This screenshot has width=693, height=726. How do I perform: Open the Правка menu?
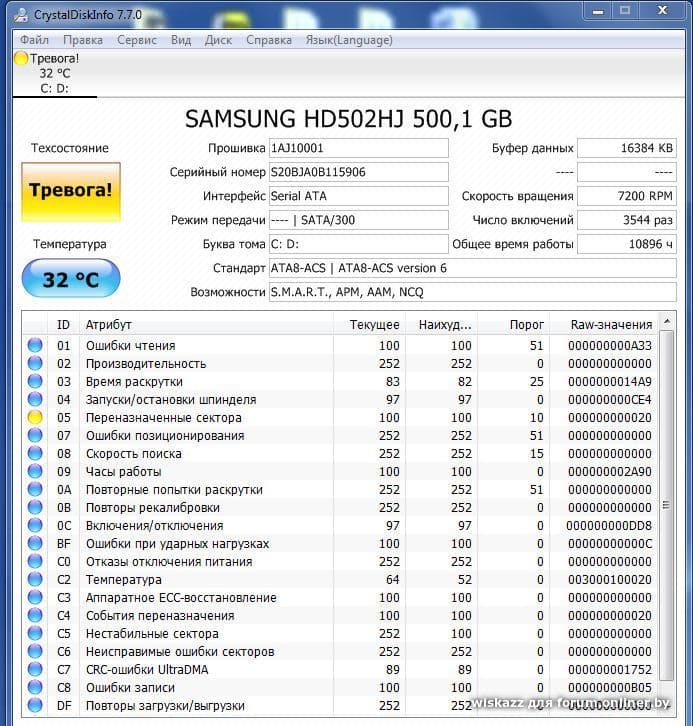[83, 40]
